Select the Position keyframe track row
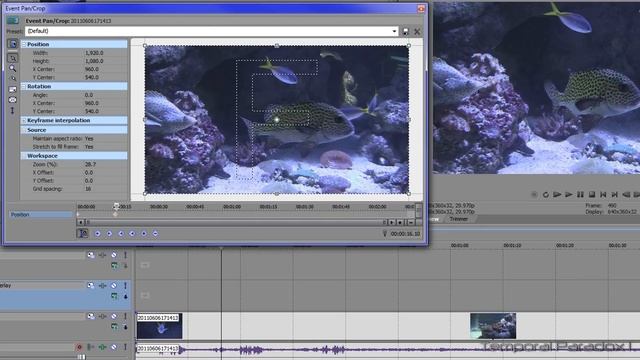Image resolution: width=640 pixels, height=360 pixels. point(40,214)
